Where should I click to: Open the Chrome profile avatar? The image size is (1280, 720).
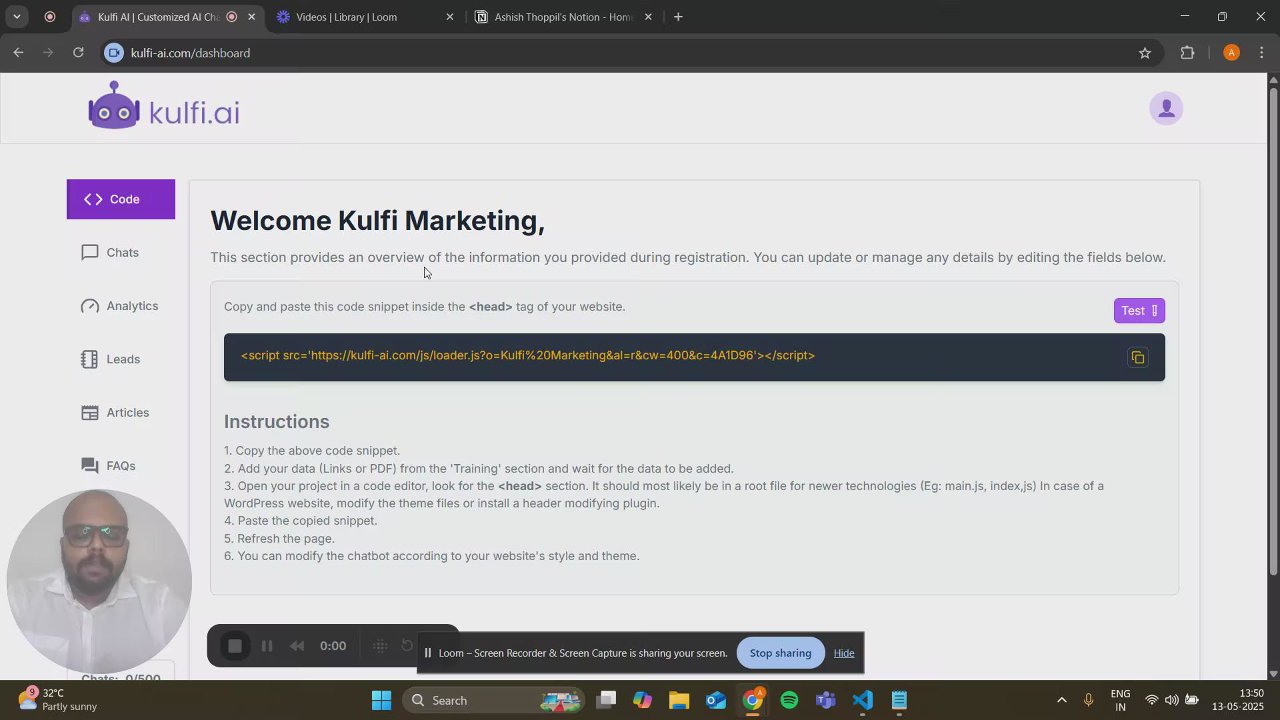(1231, 53)
